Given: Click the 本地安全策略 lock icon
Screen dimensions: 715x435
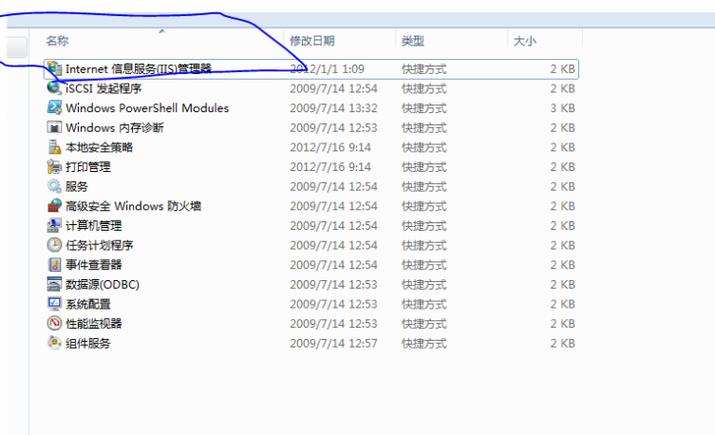Looking at the screenshot, I should pyautogui.click(x=54, y=147).
